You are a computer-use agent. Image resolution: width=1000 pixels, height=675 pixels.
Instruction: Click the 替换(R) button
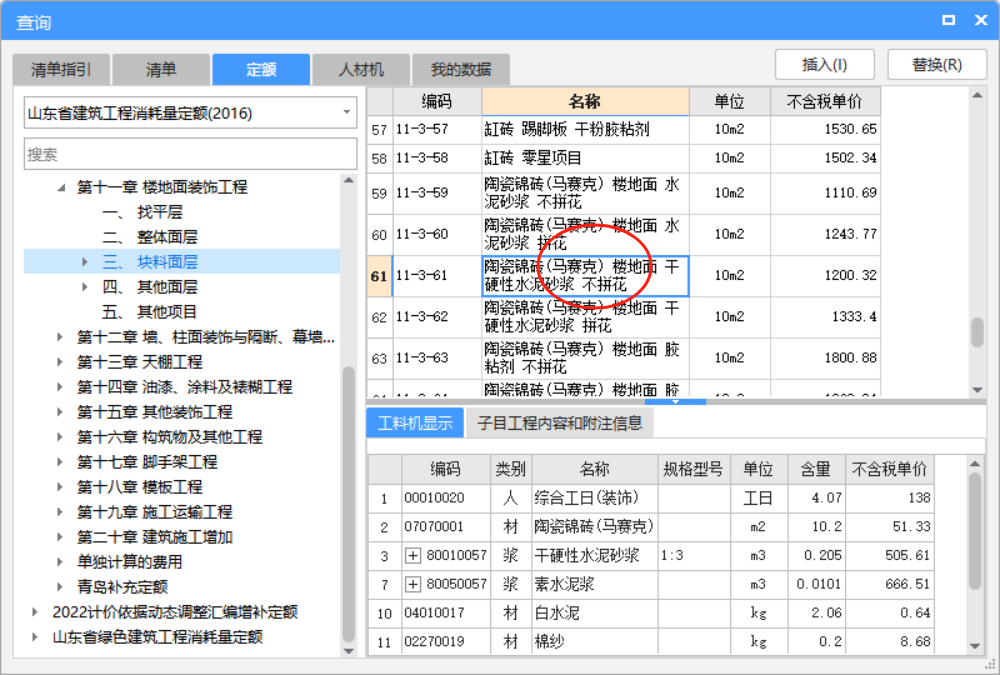coord(937,64)
